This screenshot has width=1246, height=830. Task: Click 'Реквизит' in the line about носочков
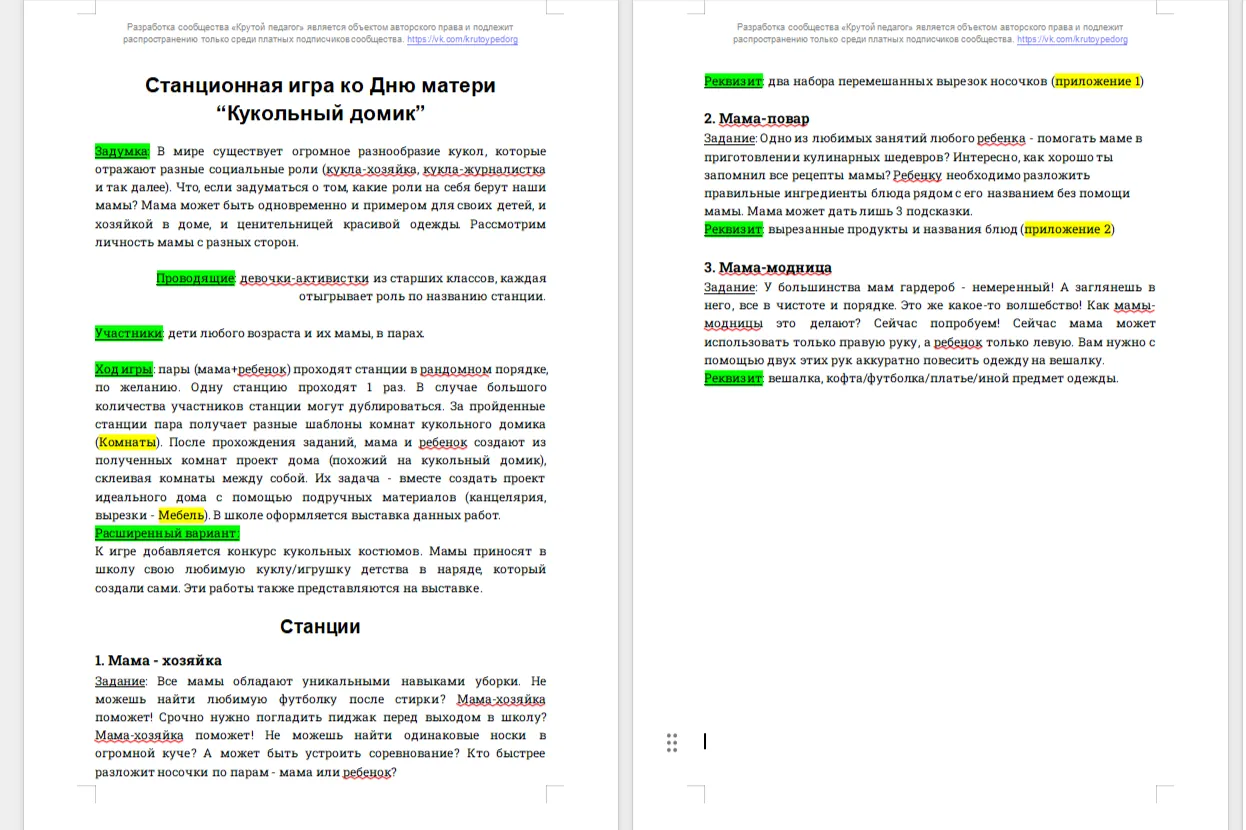[733, 81]
